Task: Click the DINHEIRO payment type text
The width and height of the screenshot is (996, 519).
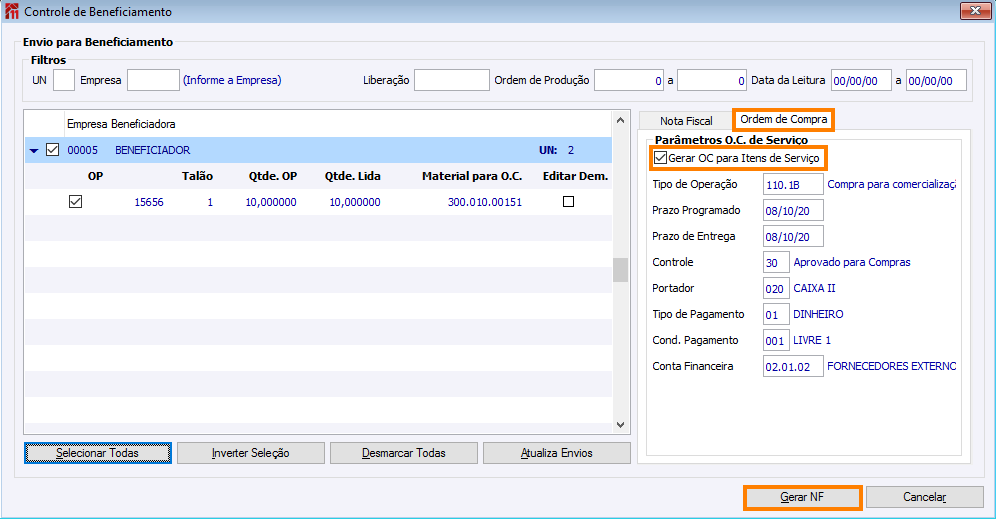Action: coord(818,314)
